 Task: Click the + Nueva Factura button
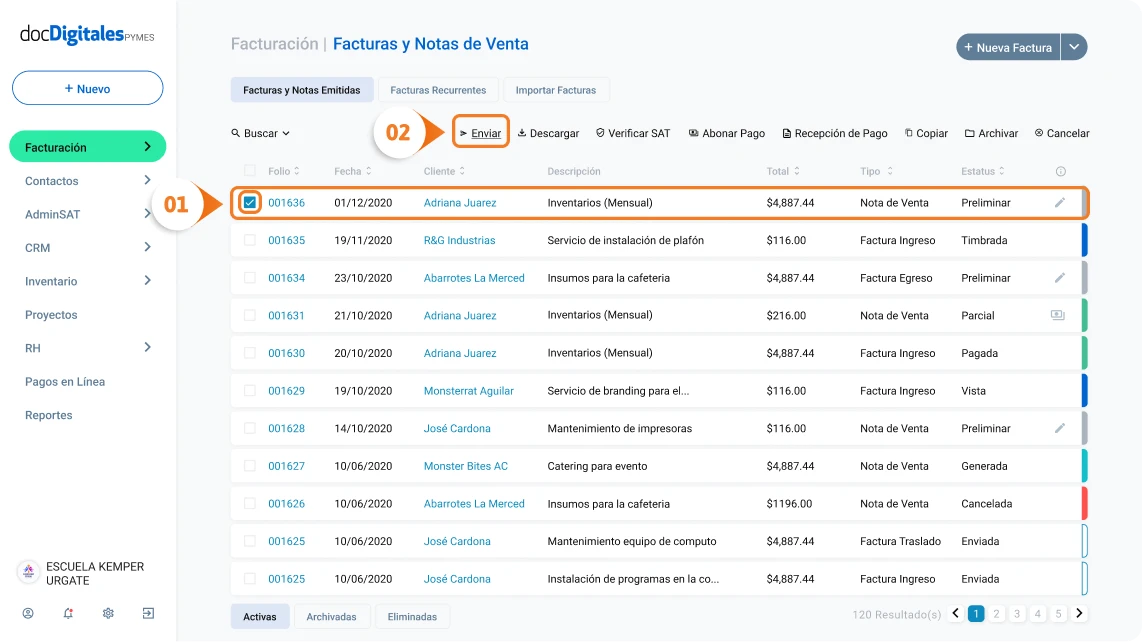[1008, 47]
